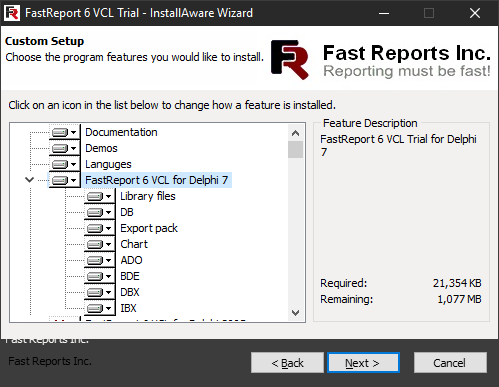Select the Demos feature row
499x387 pixels.
(101, 148)
